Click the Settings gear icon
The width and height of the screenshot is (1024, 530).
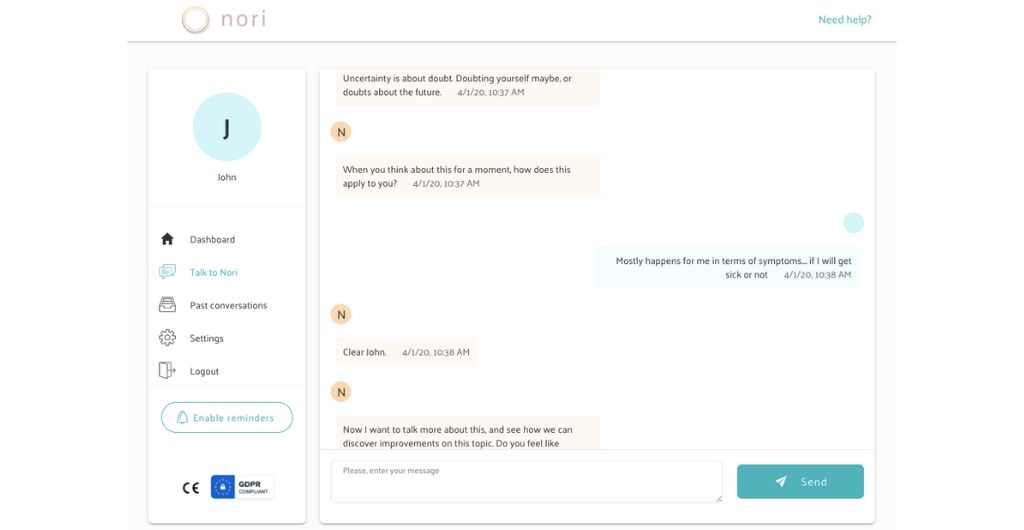pyautogui.click(x=167, y=338)
